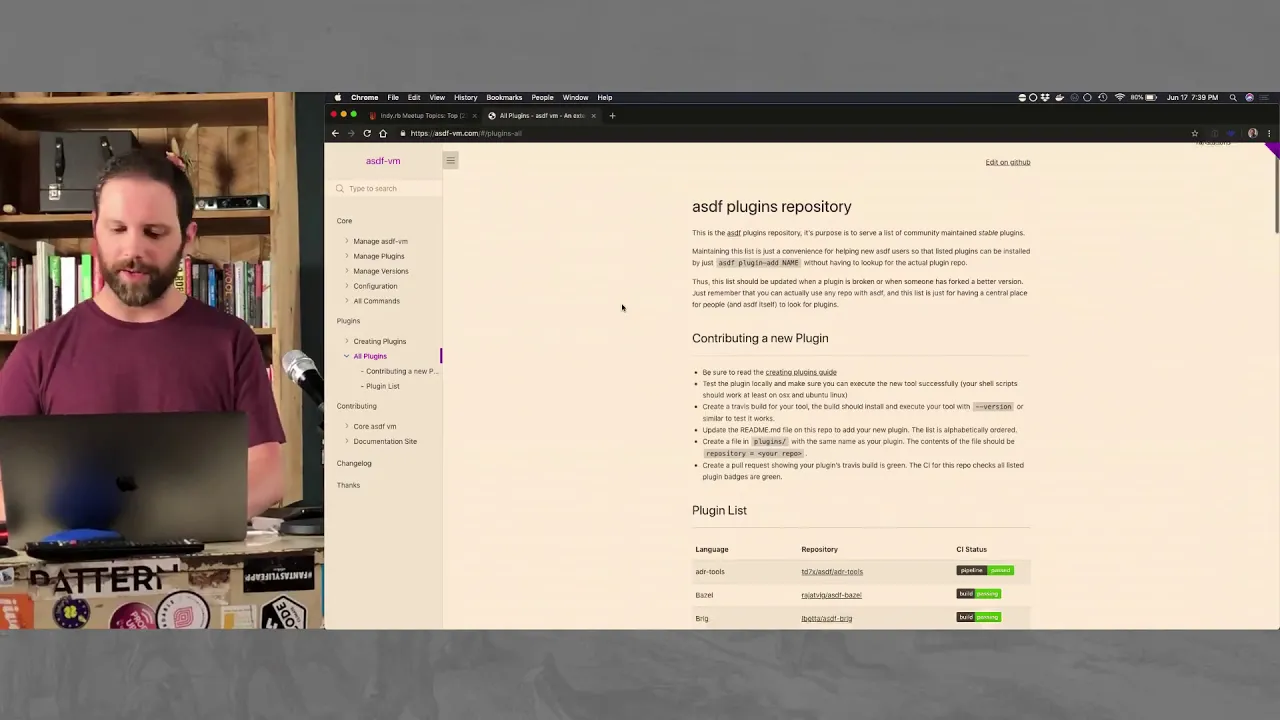This screenshot has height=720, width=1280.
Task: Open the Chrome application menu
Action: click(x=364, y=97)
